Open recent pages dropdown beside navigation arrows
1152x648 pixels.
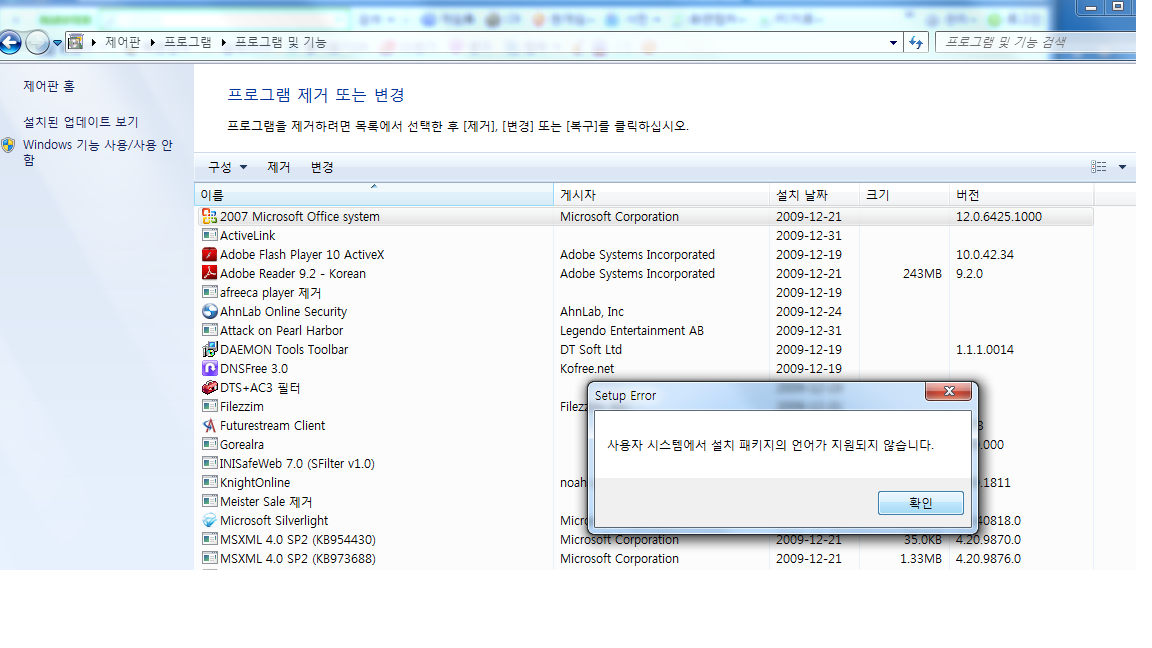(57, 43)
